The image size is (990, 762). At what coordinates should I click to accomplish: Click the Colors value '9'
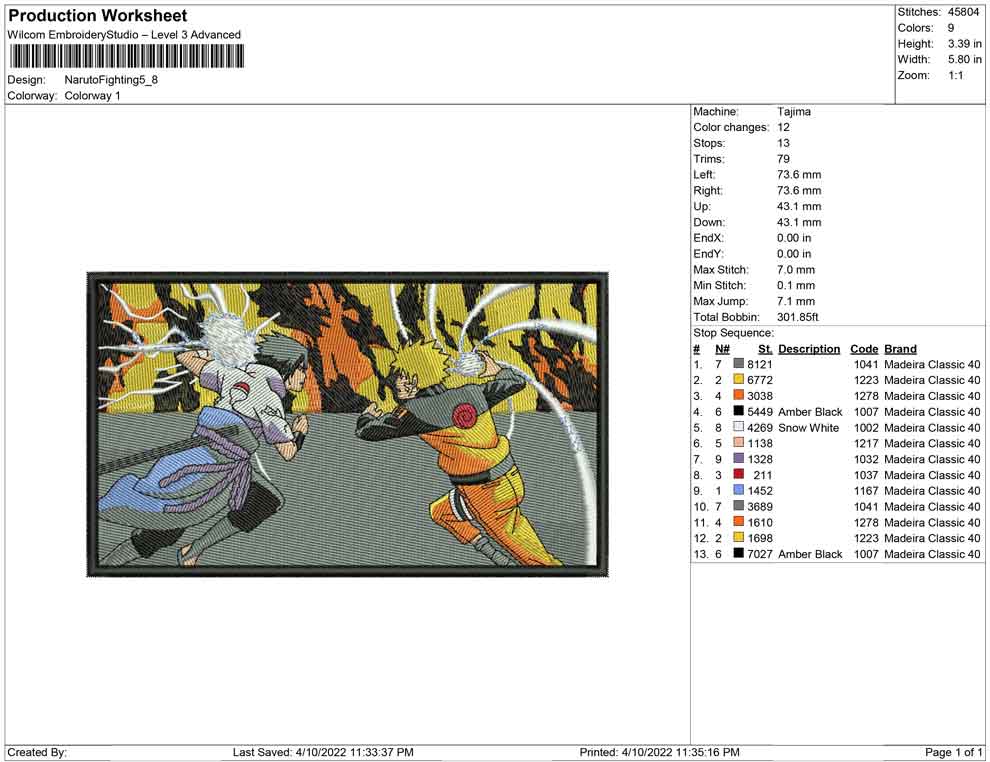click(x=951, y=28)
